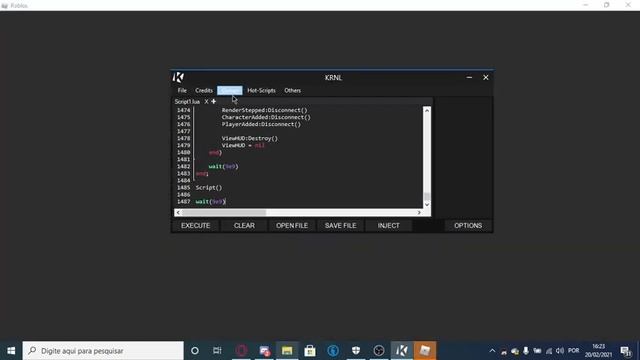Screen dimensions: 640x360
Task: Click the CLEAR button
Action: coord(244,225)
